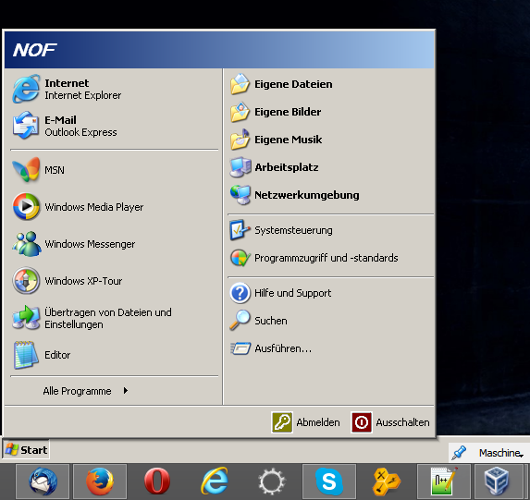530x500 pixels.
Task: Open Internet Explorer from the Start menu
Action: tap(113, 89)
